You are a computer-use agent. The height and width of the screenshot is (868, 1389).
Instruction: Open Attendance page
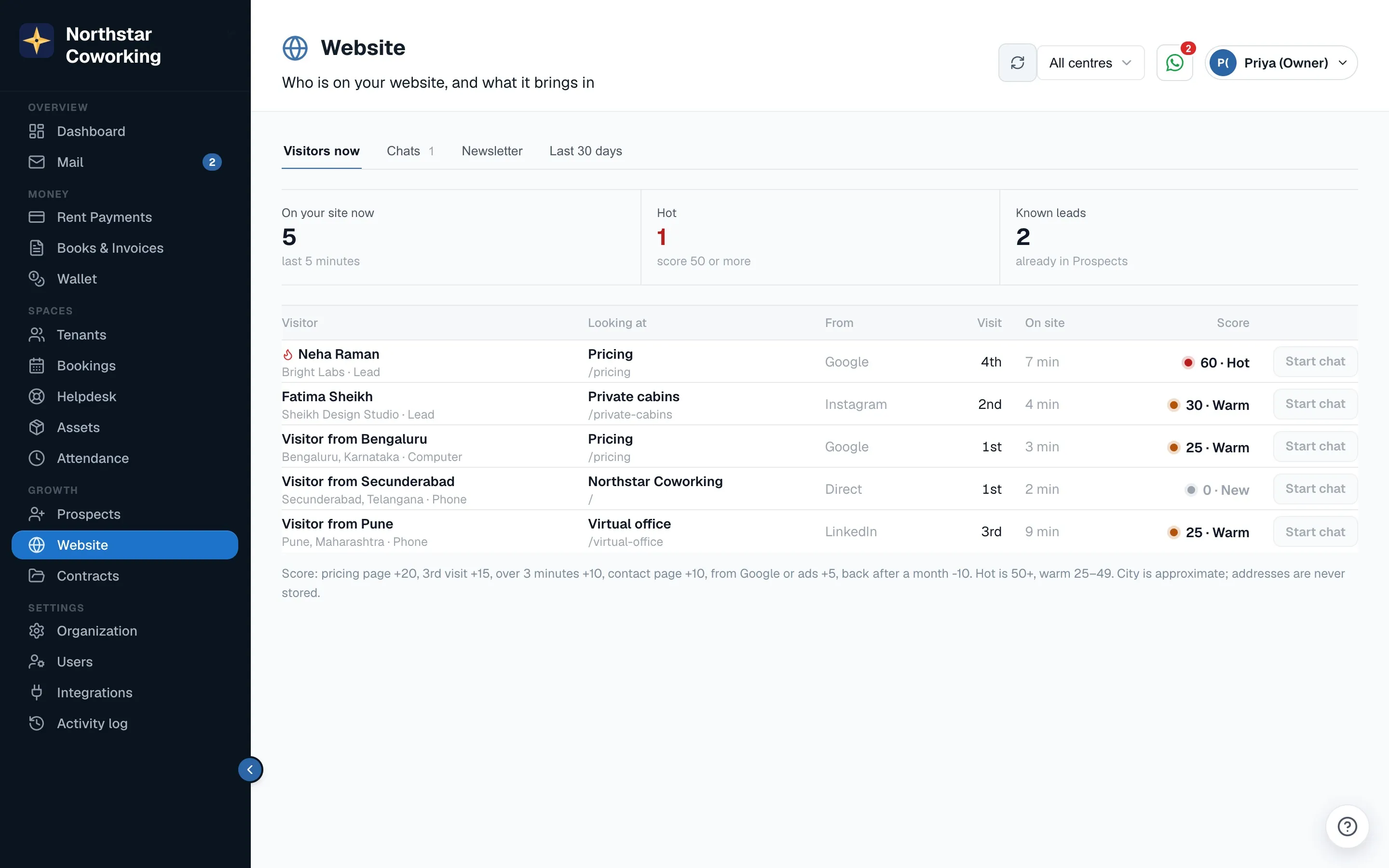tap(124, 458)
